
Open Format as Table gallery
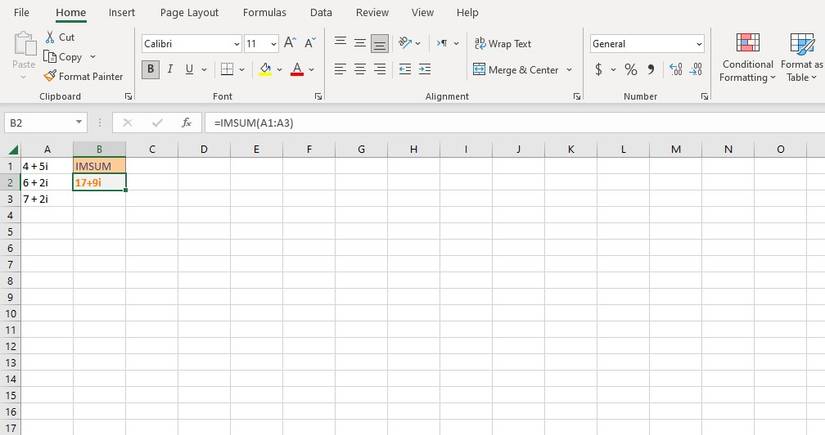[802, 57]
